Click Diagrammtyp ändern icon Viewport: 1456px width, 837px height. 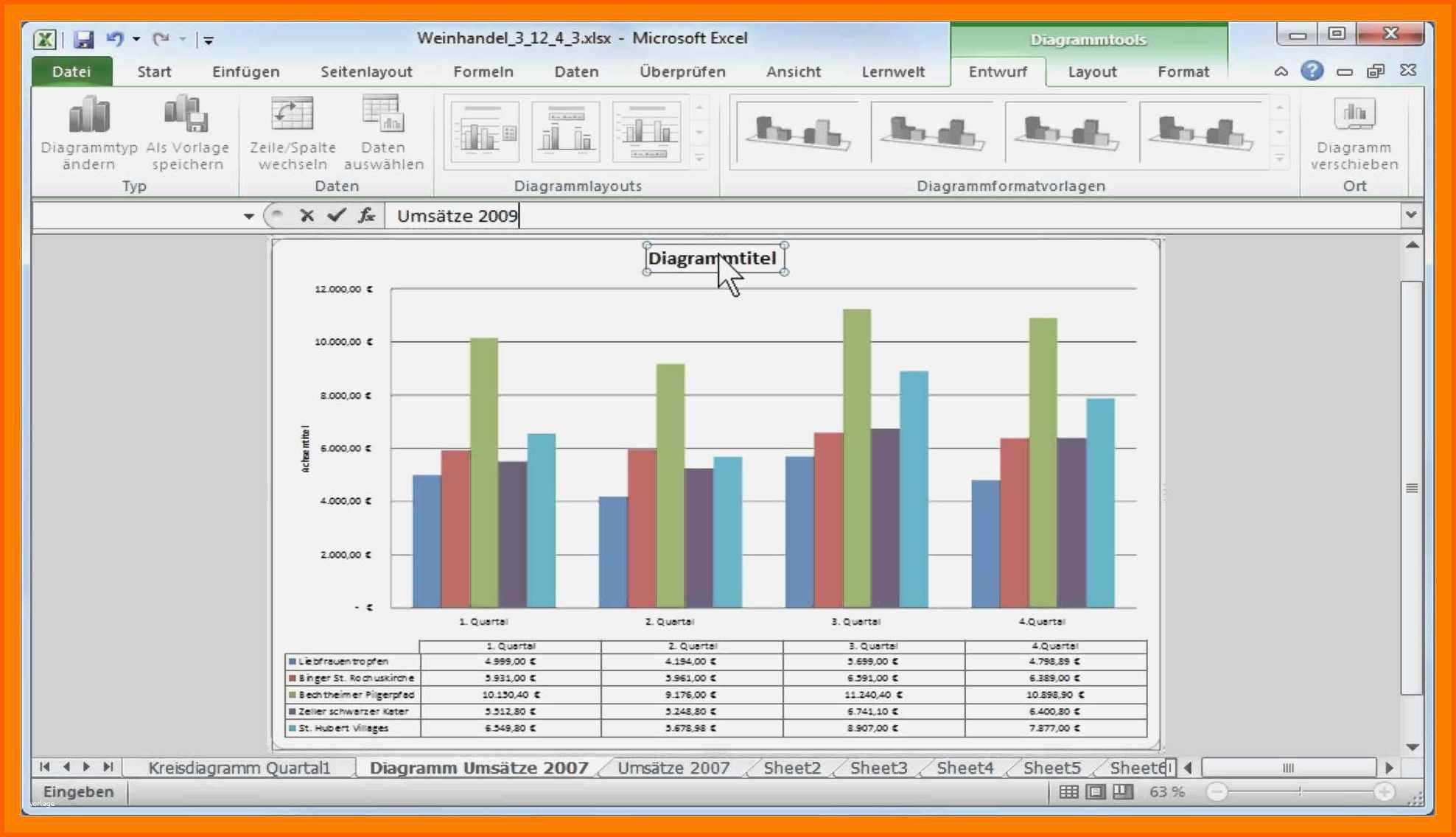click(x=88, y=133)
